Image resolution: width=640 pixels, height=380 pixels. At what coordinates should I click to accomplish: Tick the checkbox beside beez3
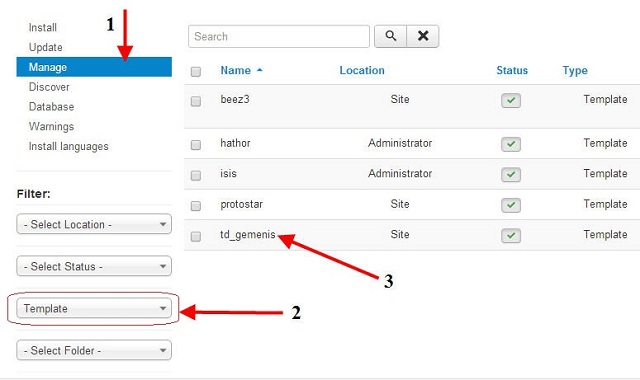tap(196, 101)
